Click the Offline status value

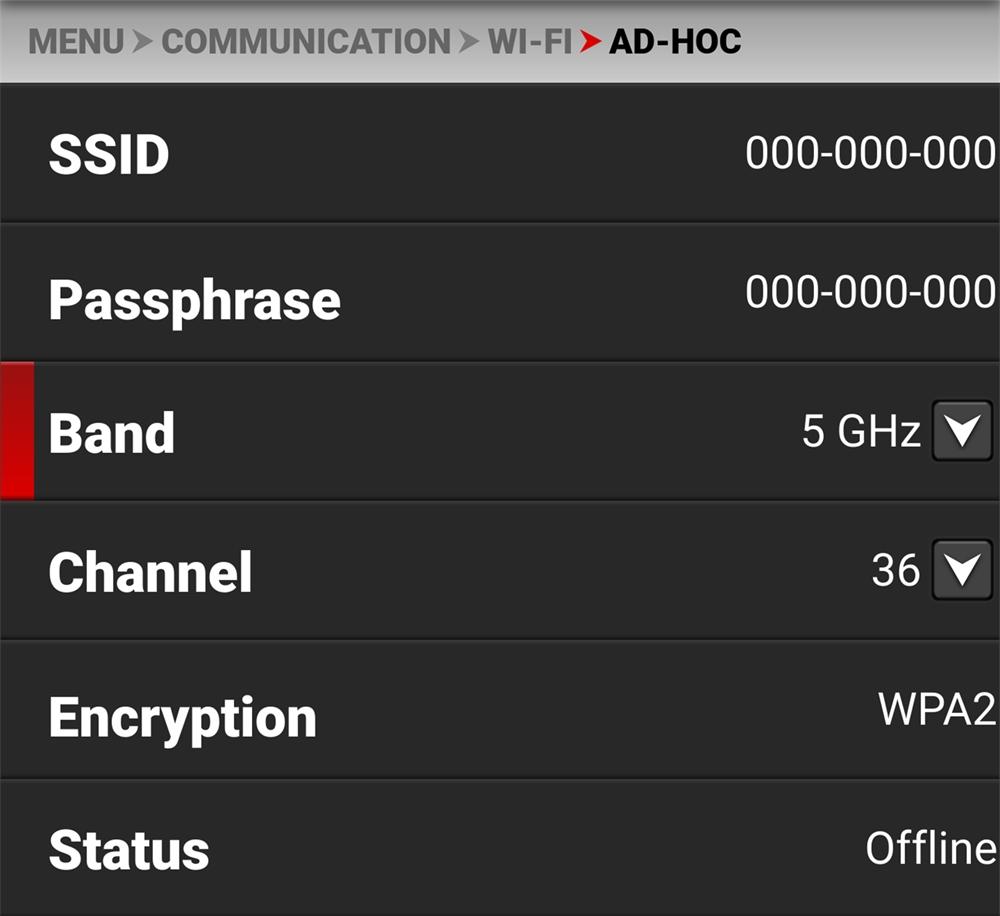pos(930,848)
